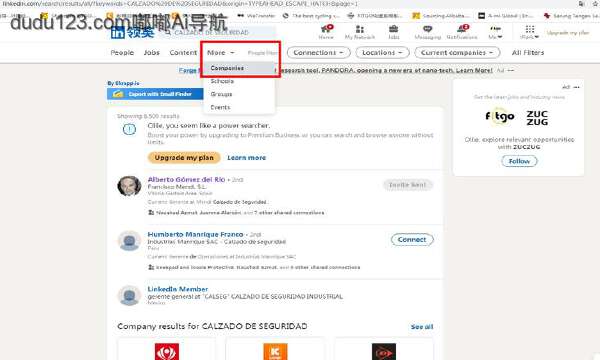Open the Me profile menu

495,33
